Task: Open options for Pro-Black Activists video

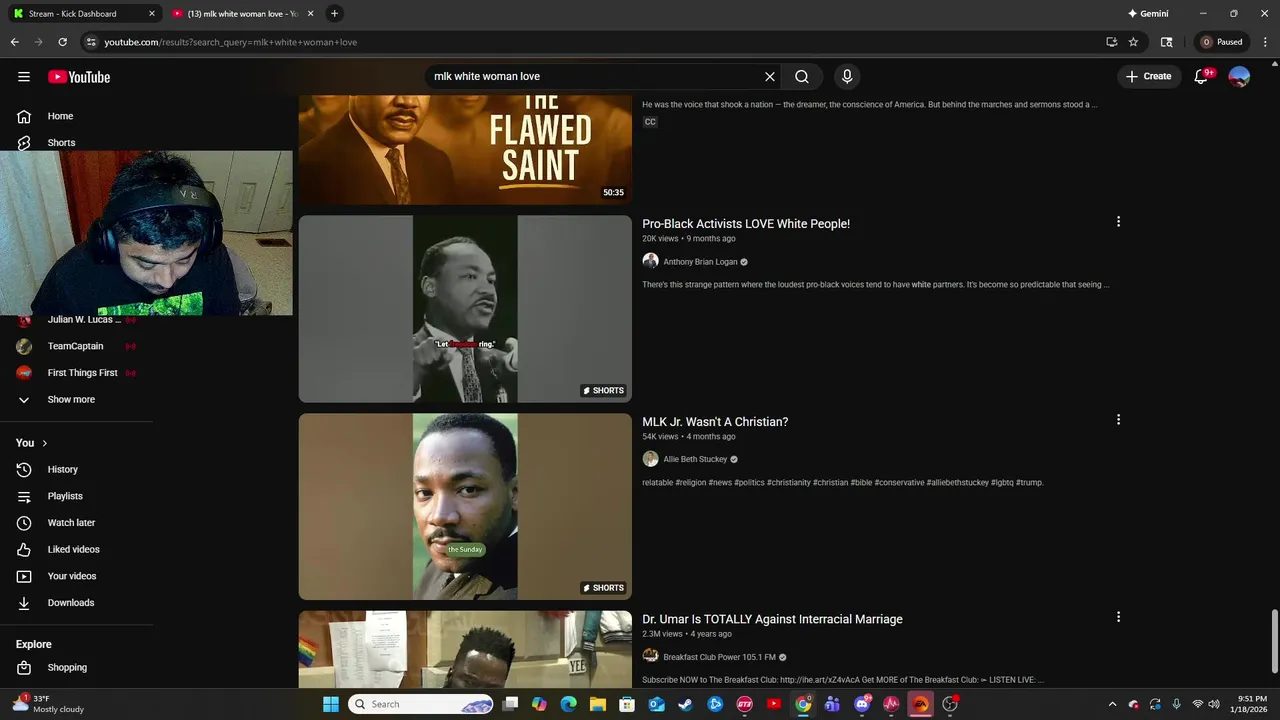Action: coord(1118,222)
